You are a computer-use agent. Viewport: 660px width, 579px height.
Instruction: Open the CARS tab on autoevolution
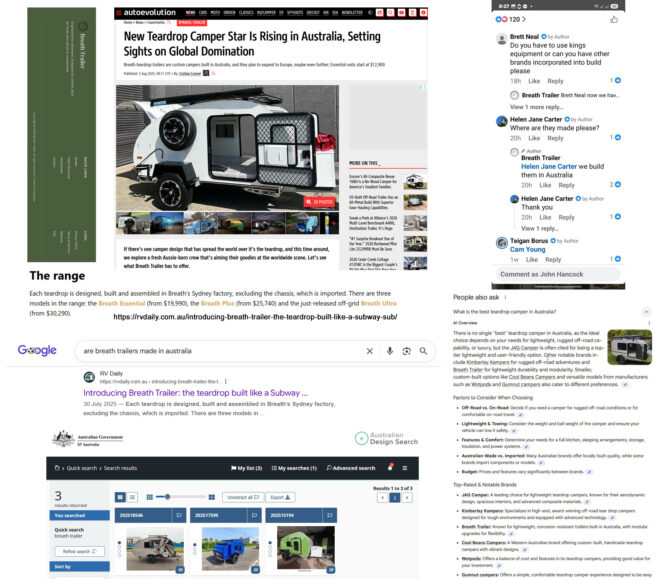(x=203, y=13)
